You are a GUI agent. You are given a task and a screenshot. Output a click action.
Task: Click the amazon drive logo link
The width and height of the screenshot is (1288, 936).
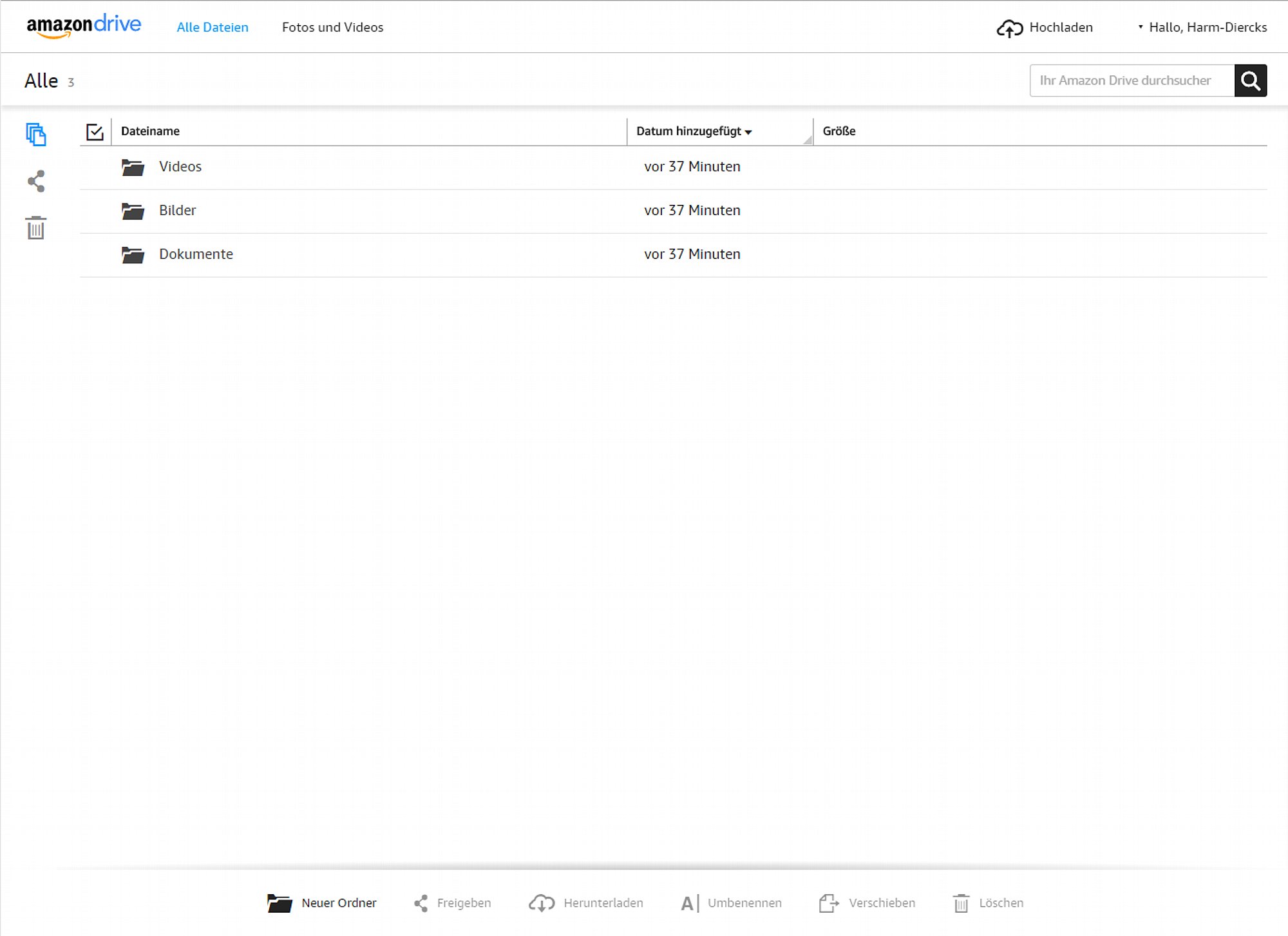pos(84,26)
